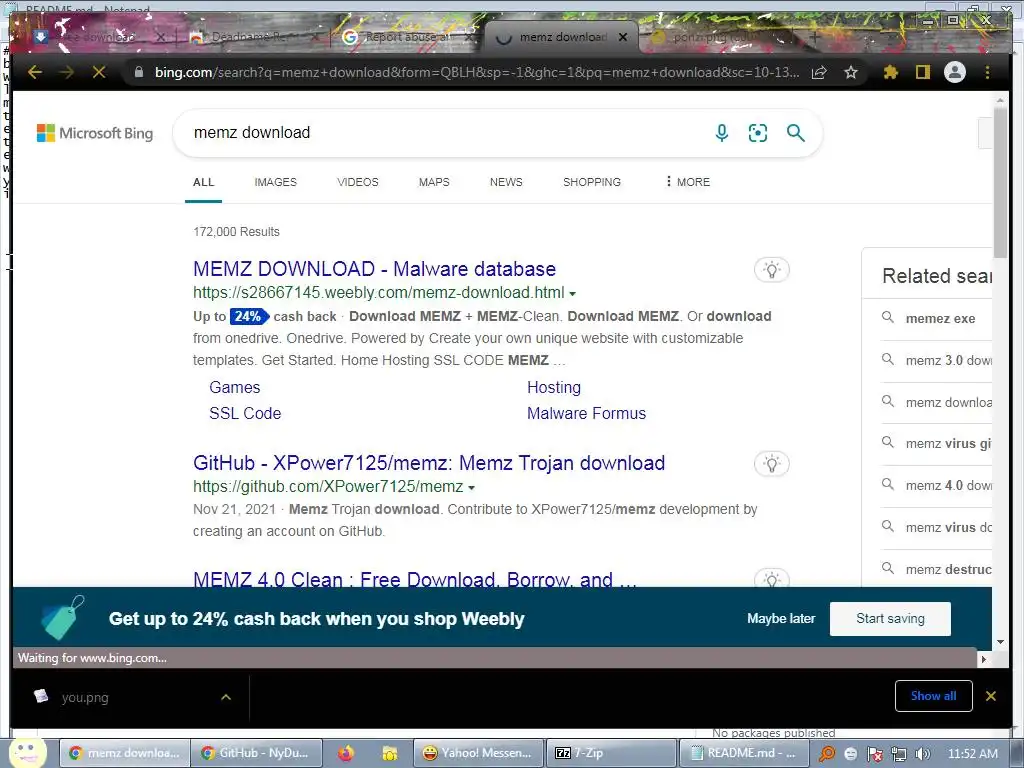Open the Chrome side panel icon
Viewport: 1024px width, 768px height.
[x=922, y=72]
